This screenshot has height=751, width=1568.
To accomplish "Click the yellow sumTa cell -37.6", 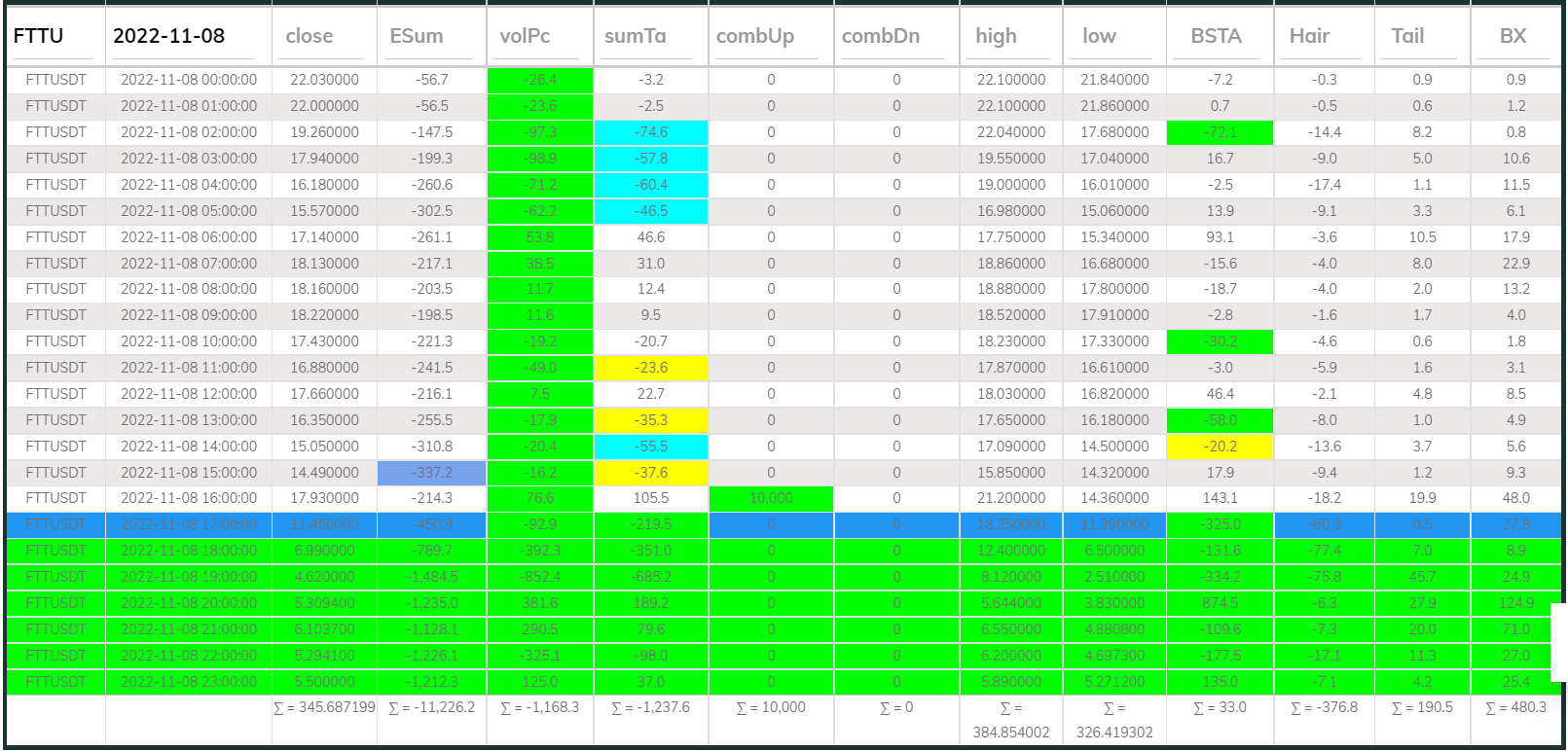I will tap(651, 473).
